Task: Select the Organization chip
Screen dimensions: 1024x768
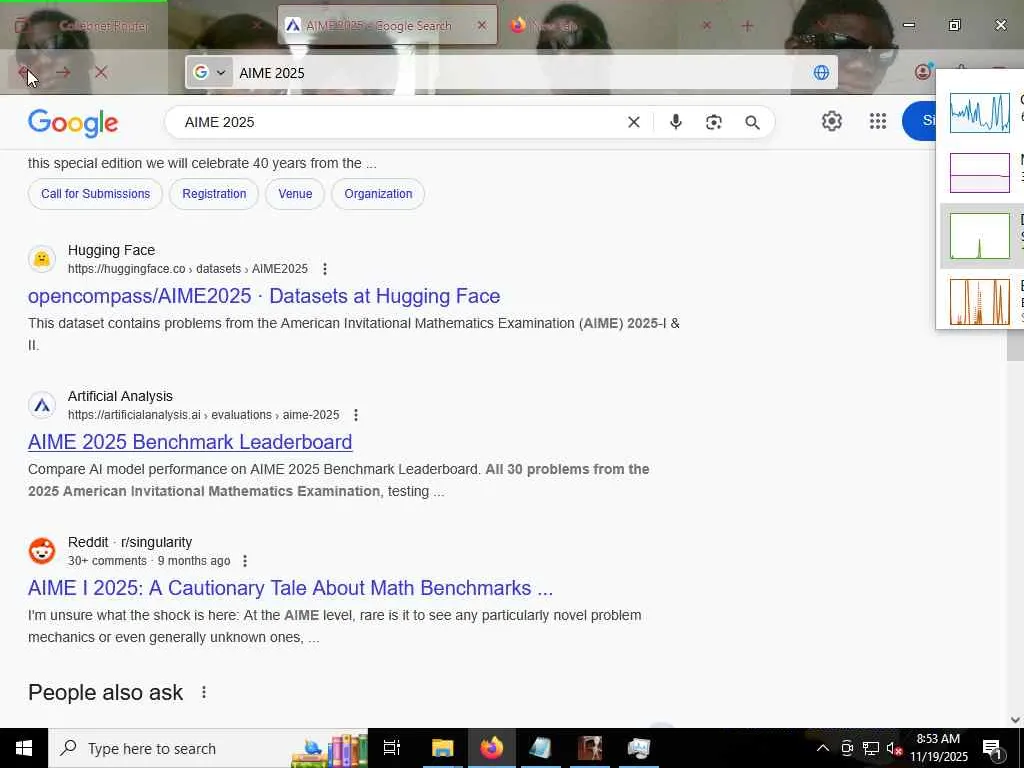Action: [x=378, y=194]
